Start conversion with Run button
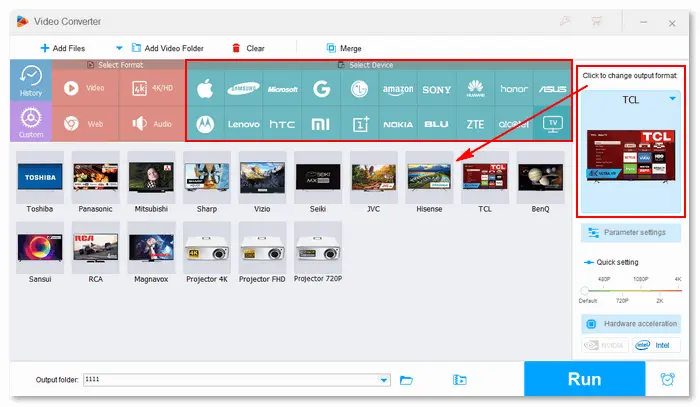700x407 pixels. (584, 379)
